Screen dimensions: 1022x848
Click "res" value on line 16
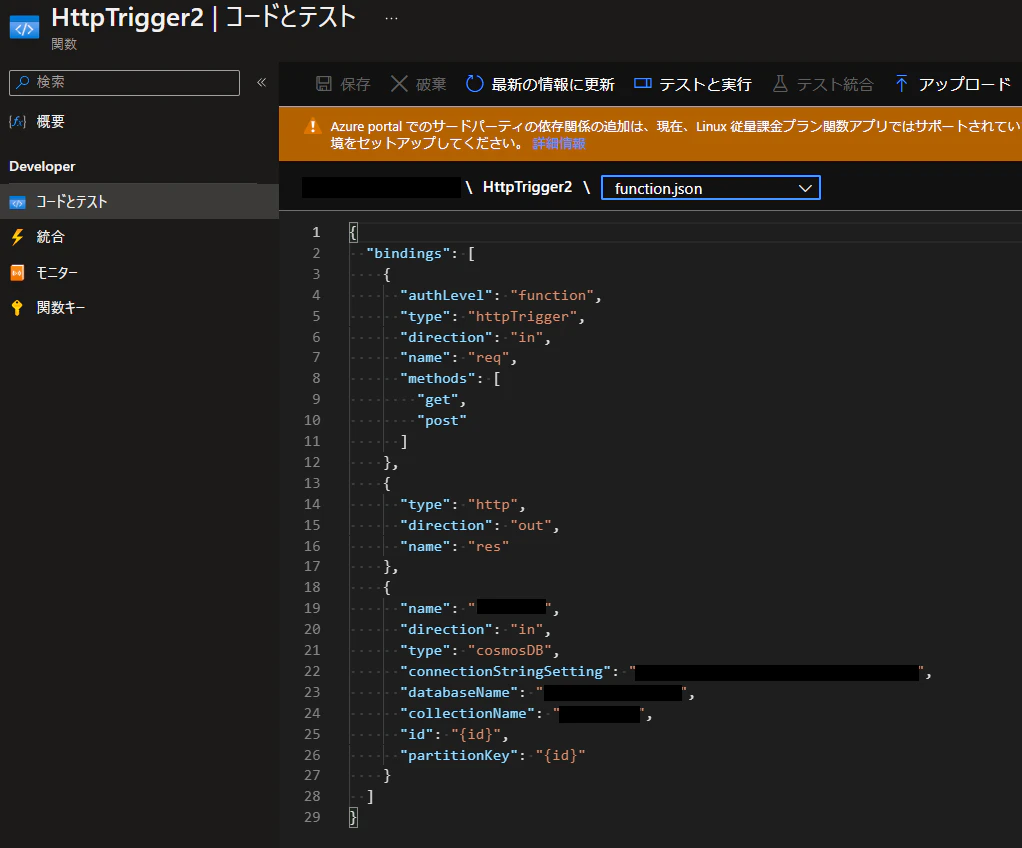pos(488,546)
